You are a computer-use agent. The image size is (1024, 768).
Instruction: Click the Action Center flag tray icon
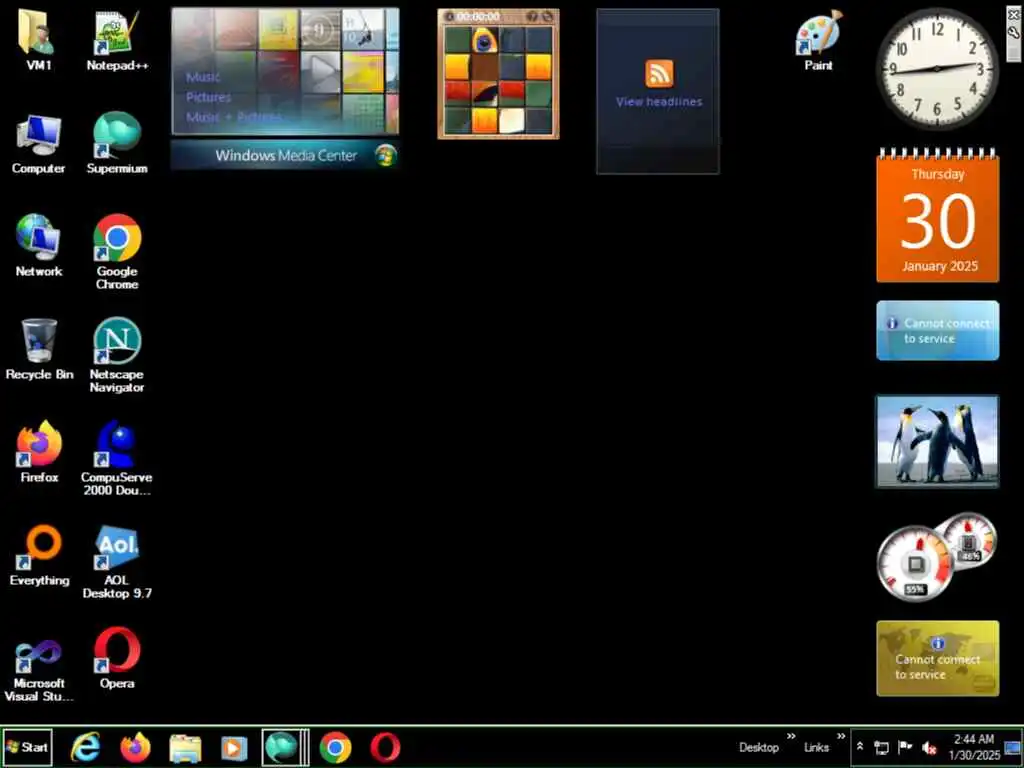(905, 747)
